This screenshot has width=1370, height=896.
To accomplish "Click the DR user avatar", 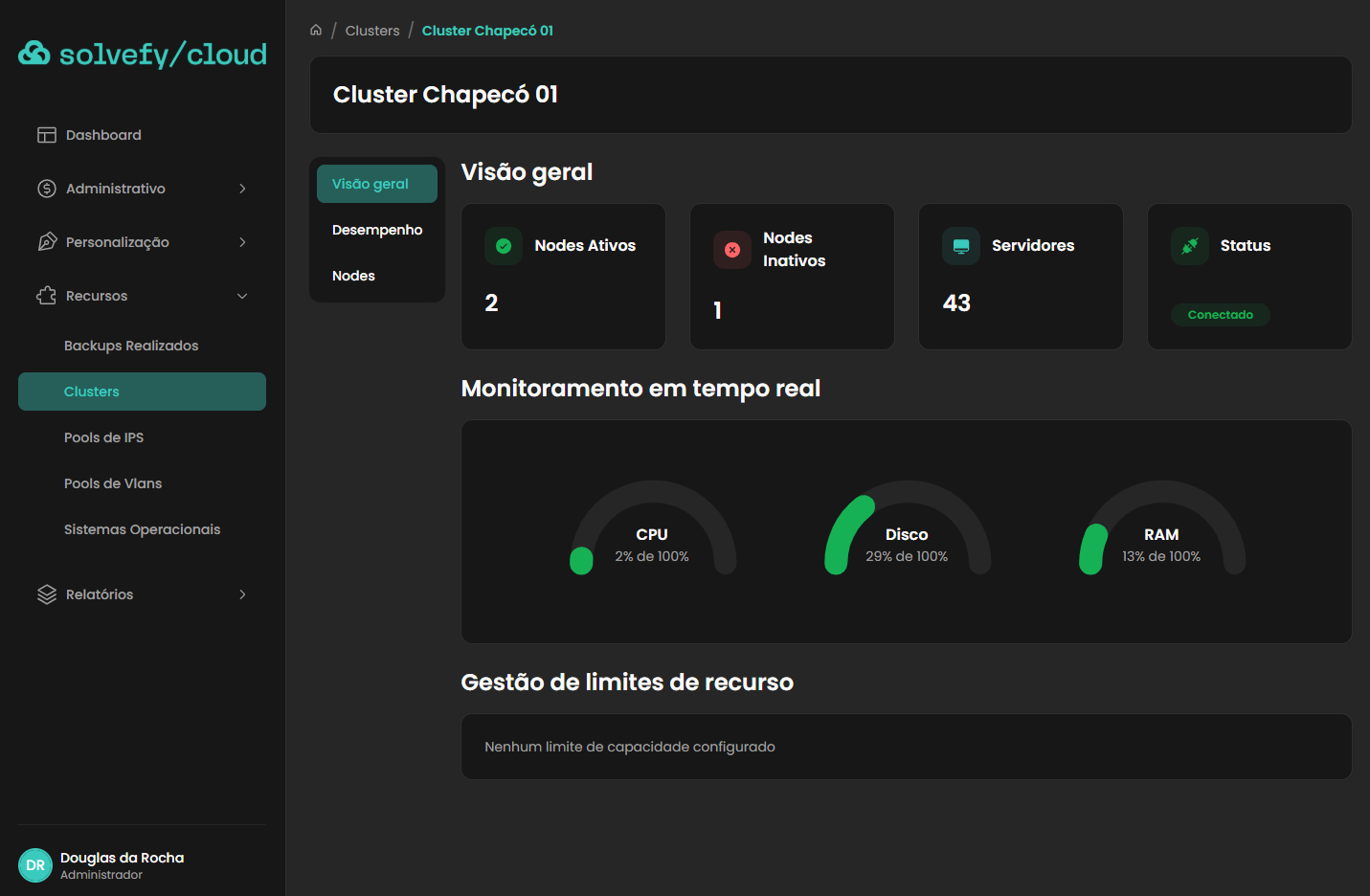I will click(x=35, y=865).
